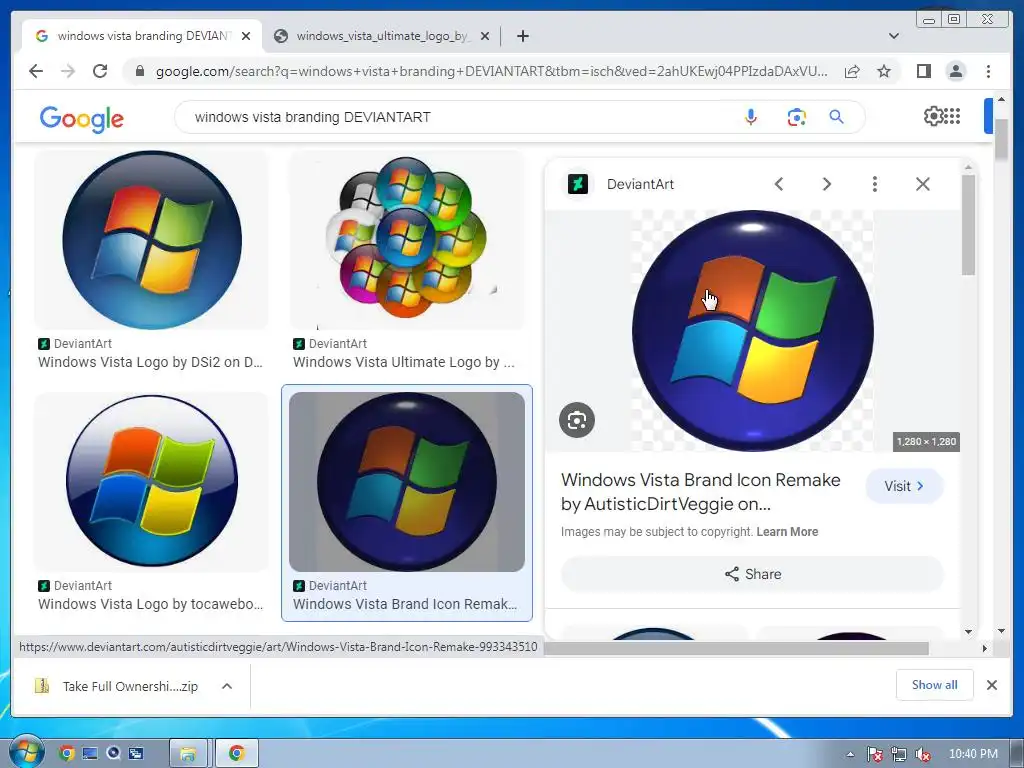Click the page vertical scrollbar thumb
The height and width of the screenshot is (768, 1024).
pos(1000,138)
